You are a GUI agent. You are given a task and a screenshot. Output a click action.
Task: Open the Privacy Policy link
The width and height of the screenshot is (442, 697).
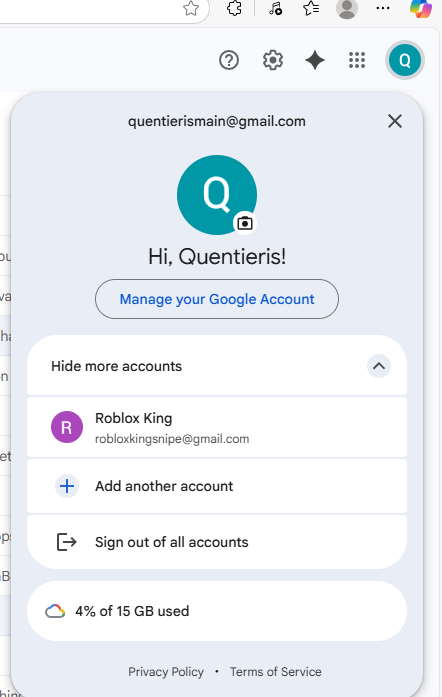[x=166, y=672]
